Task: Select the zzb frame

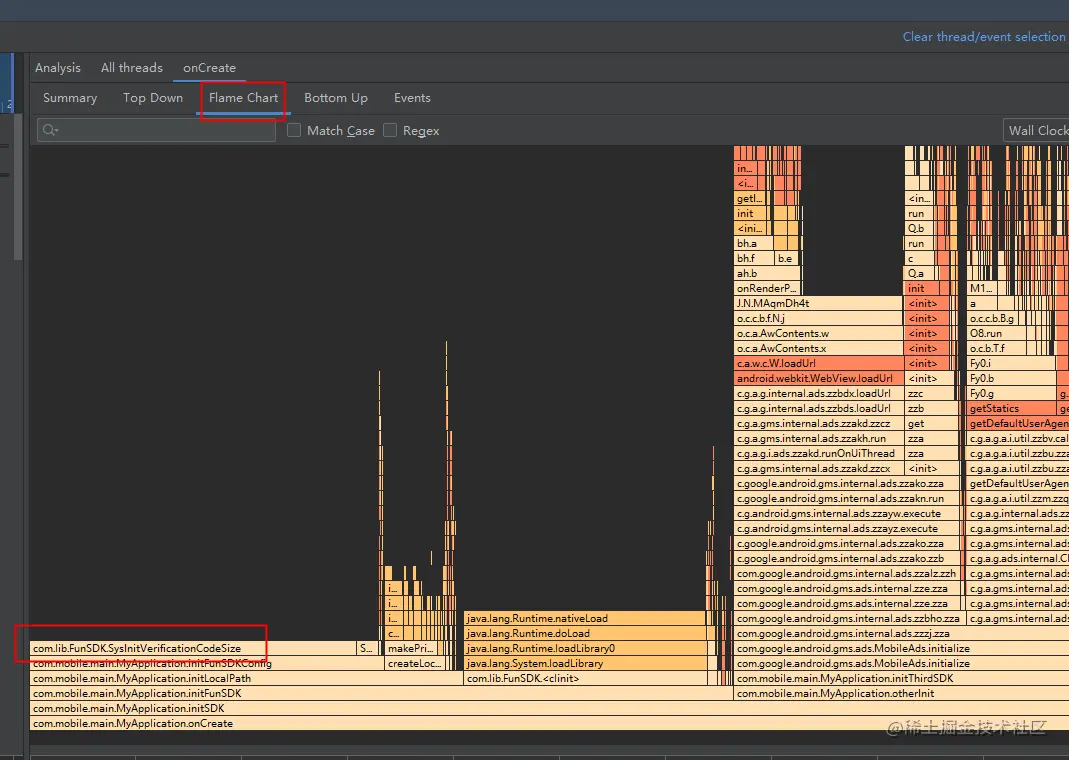Action: click(931, 408)
